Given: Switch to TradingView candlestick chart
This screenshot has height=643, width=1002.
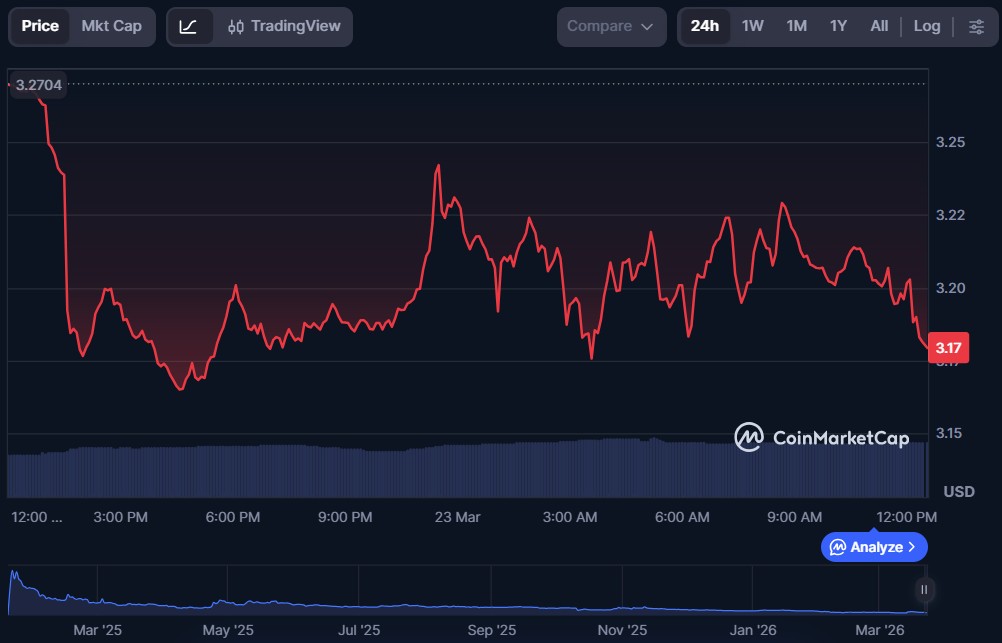Looking at the screenshot, I should click(x=284, y=27).
